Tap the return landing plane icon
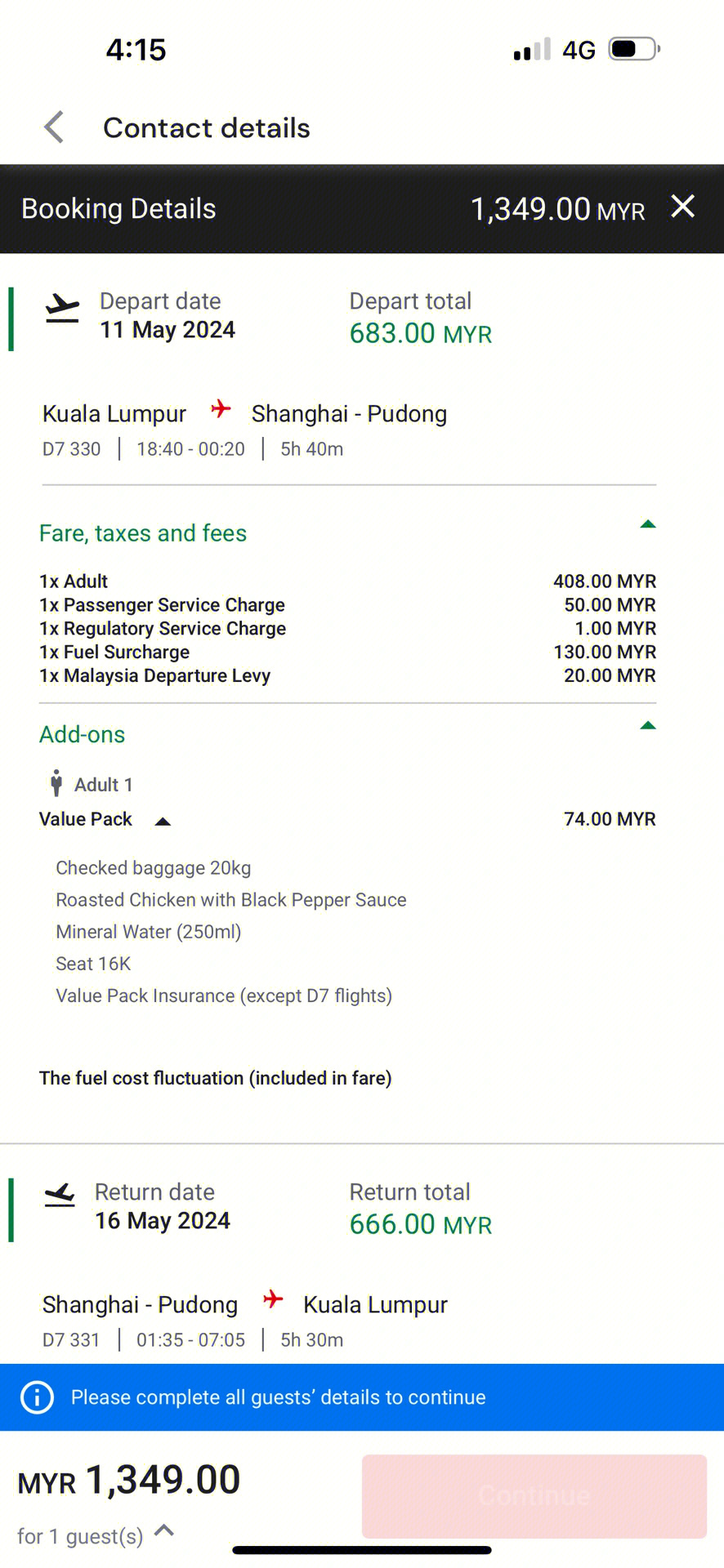Screen dimensions: 724x1568 click(60, 1196)
